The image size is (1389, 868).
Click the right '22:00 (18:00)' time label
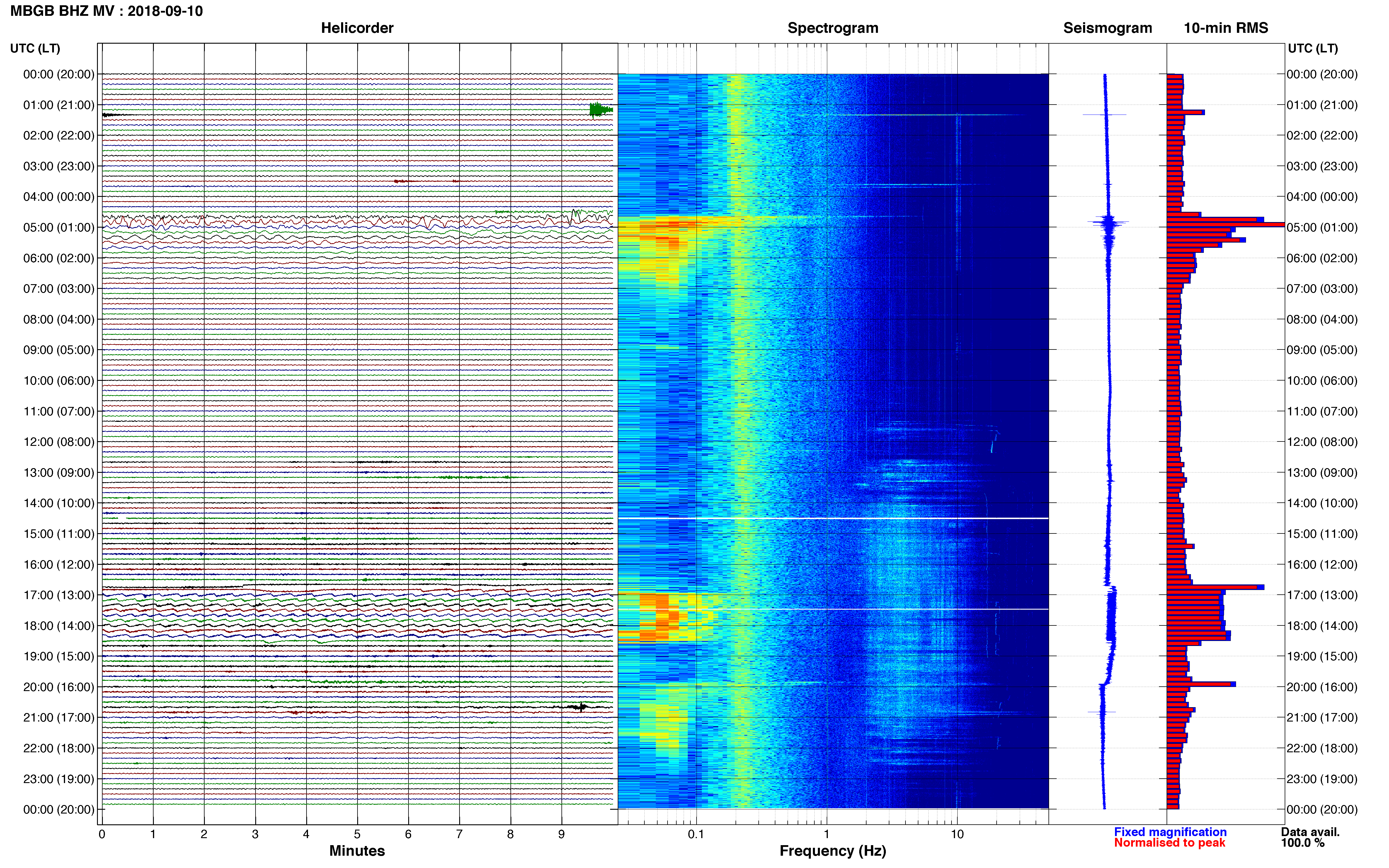1322,748
